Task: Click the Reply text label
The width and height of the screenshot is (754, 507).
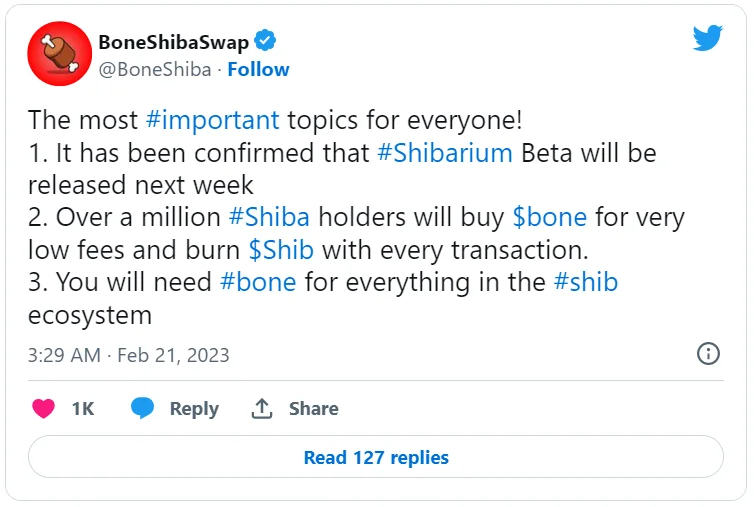Action: 194,409
